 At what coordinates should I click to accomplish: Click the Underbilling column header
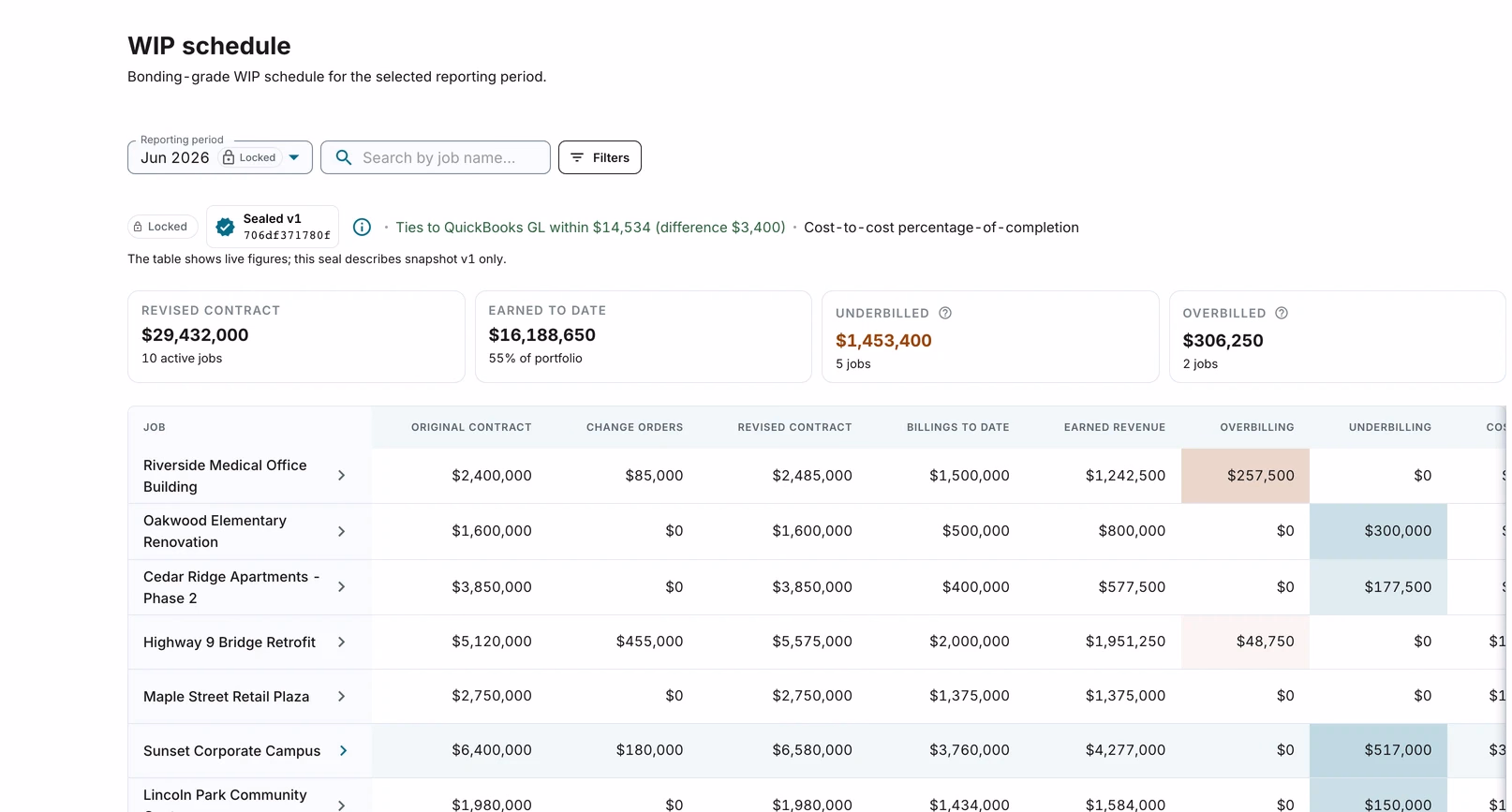coord(1390,427)
